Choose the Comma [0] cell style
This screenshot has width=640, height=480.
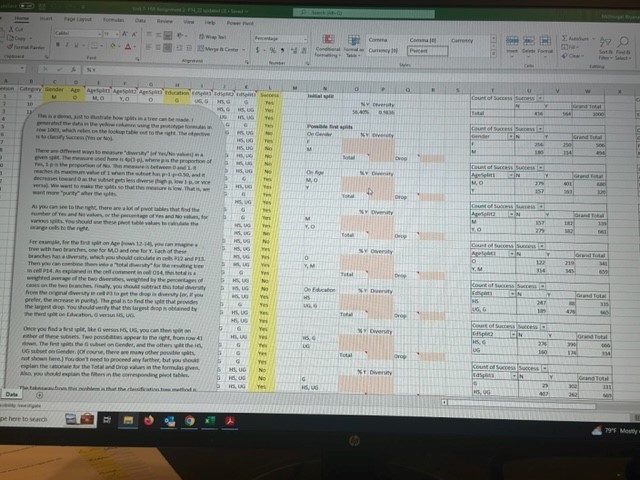click(x=423, y=40)
